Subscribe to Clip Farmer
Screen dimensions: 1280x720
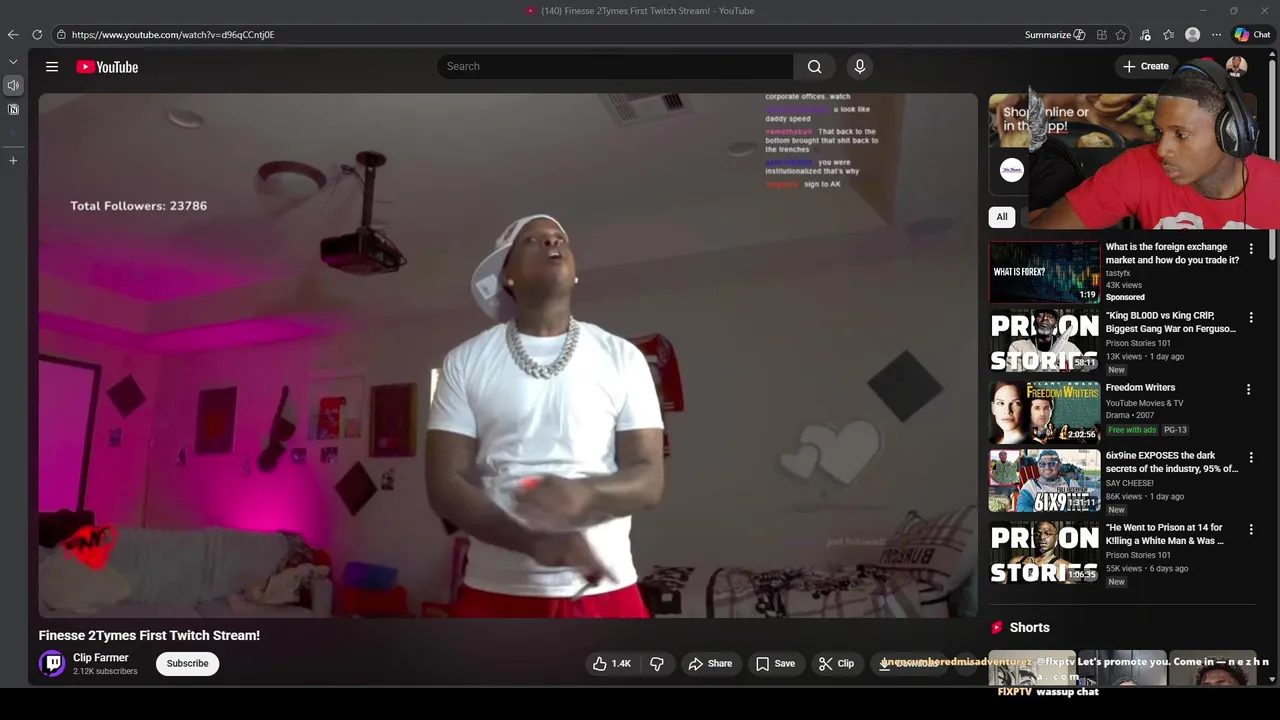tap(187, 664)
